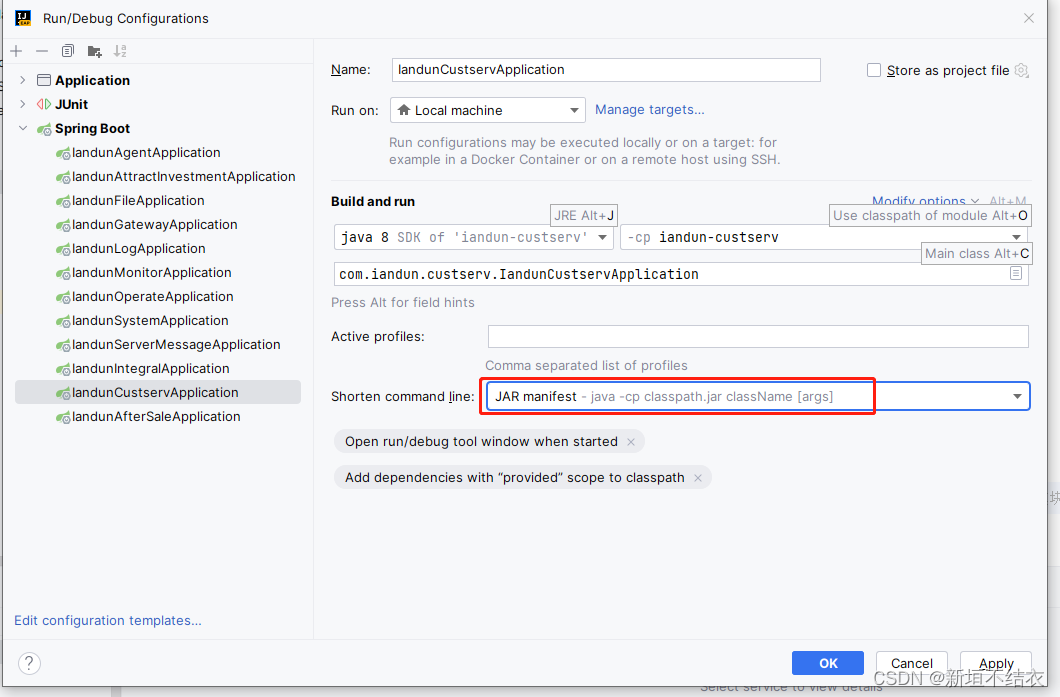Click 'Add dependencies with provided scope' chip text

(514, 478)
